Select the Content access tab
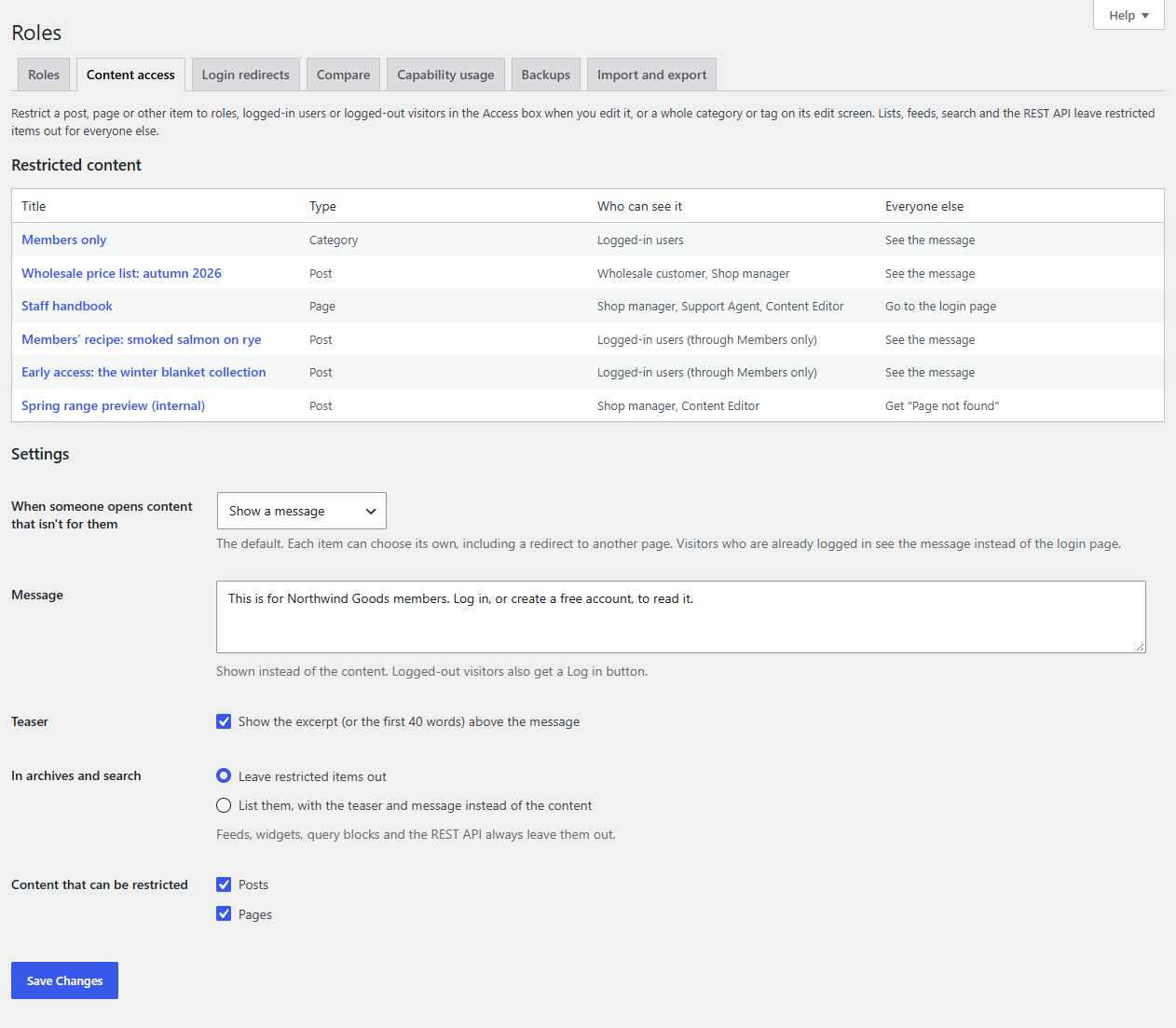Viewport: 1176px width, 1028px height. pyautogui.click(x=130, y=75)
